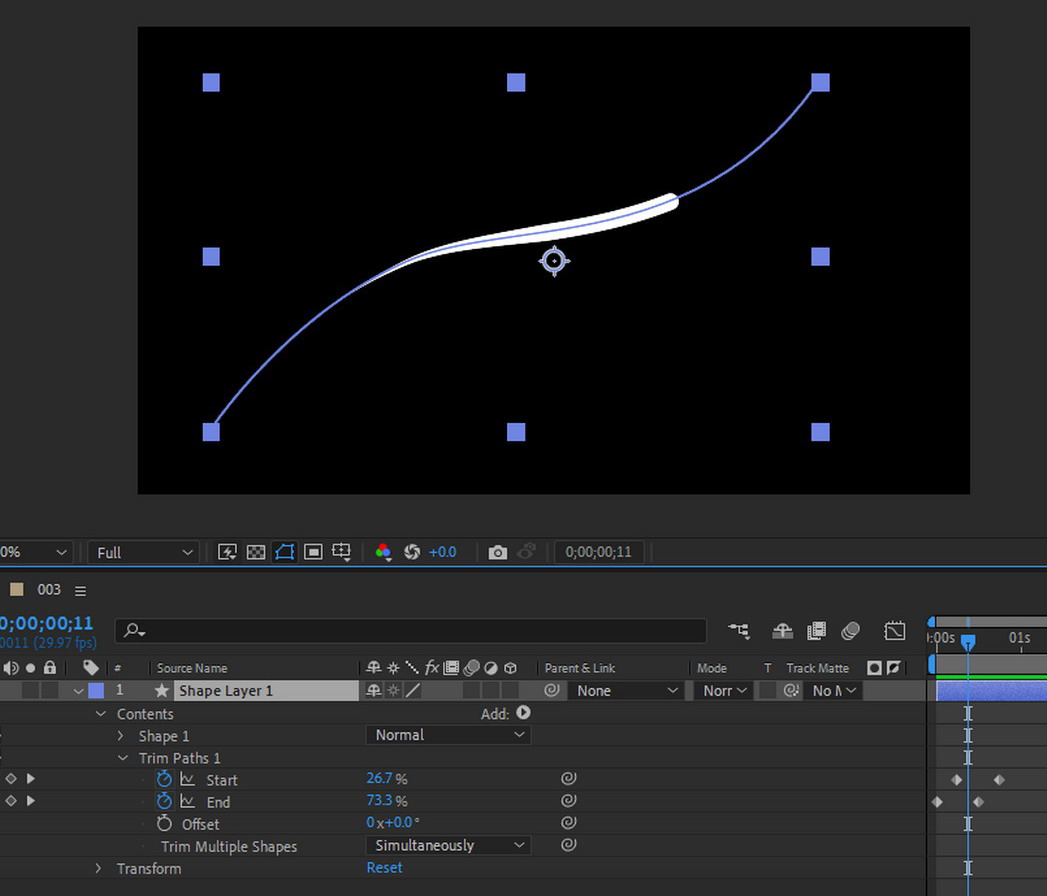Open Trim Multiple Shapes Simultaneously dropdown
This screenshot has width=1047, height=896.
(x=448, y=846)
